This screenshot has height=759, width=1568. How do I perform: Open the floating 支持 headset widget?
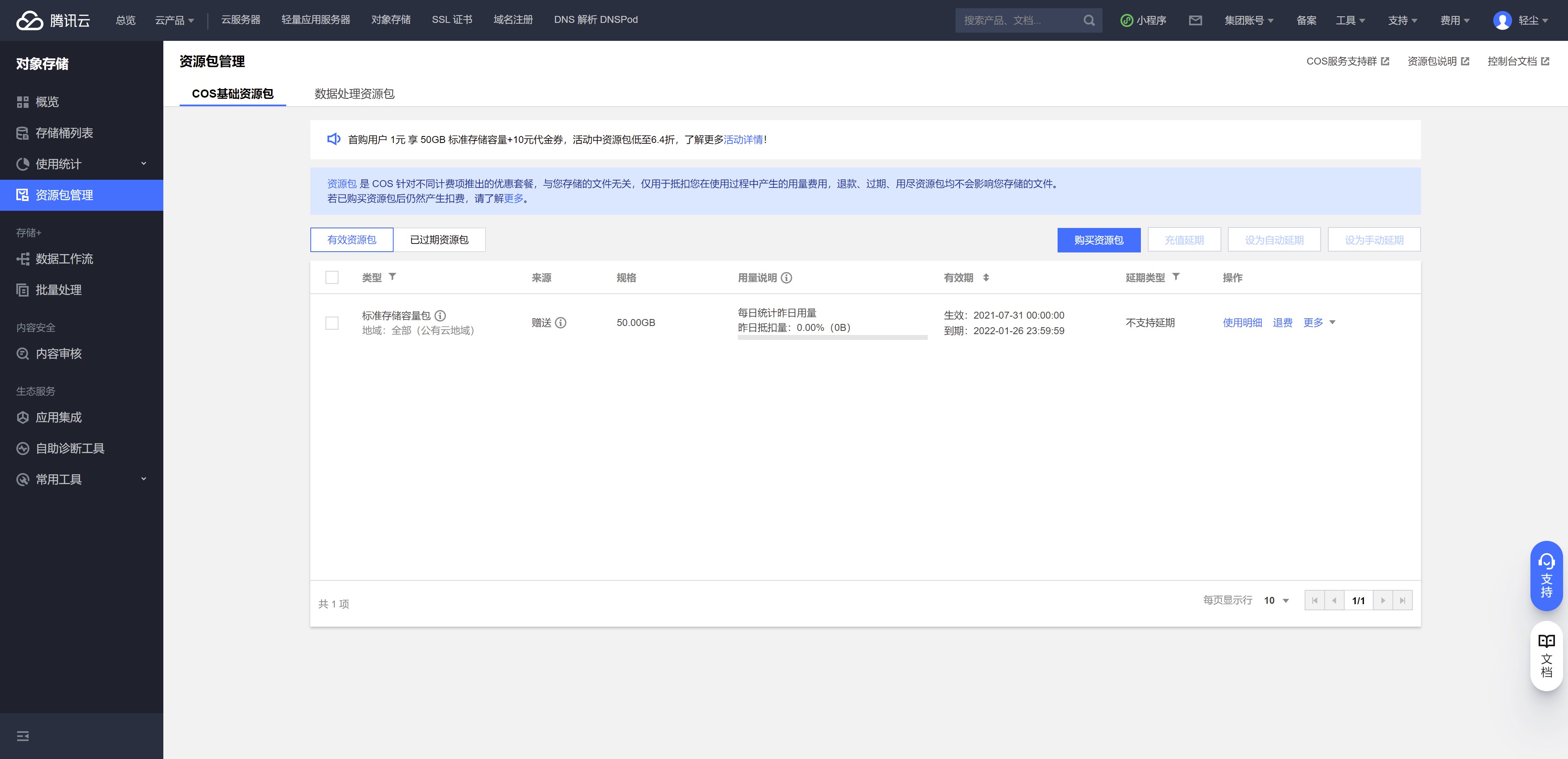coord(1546,576)
